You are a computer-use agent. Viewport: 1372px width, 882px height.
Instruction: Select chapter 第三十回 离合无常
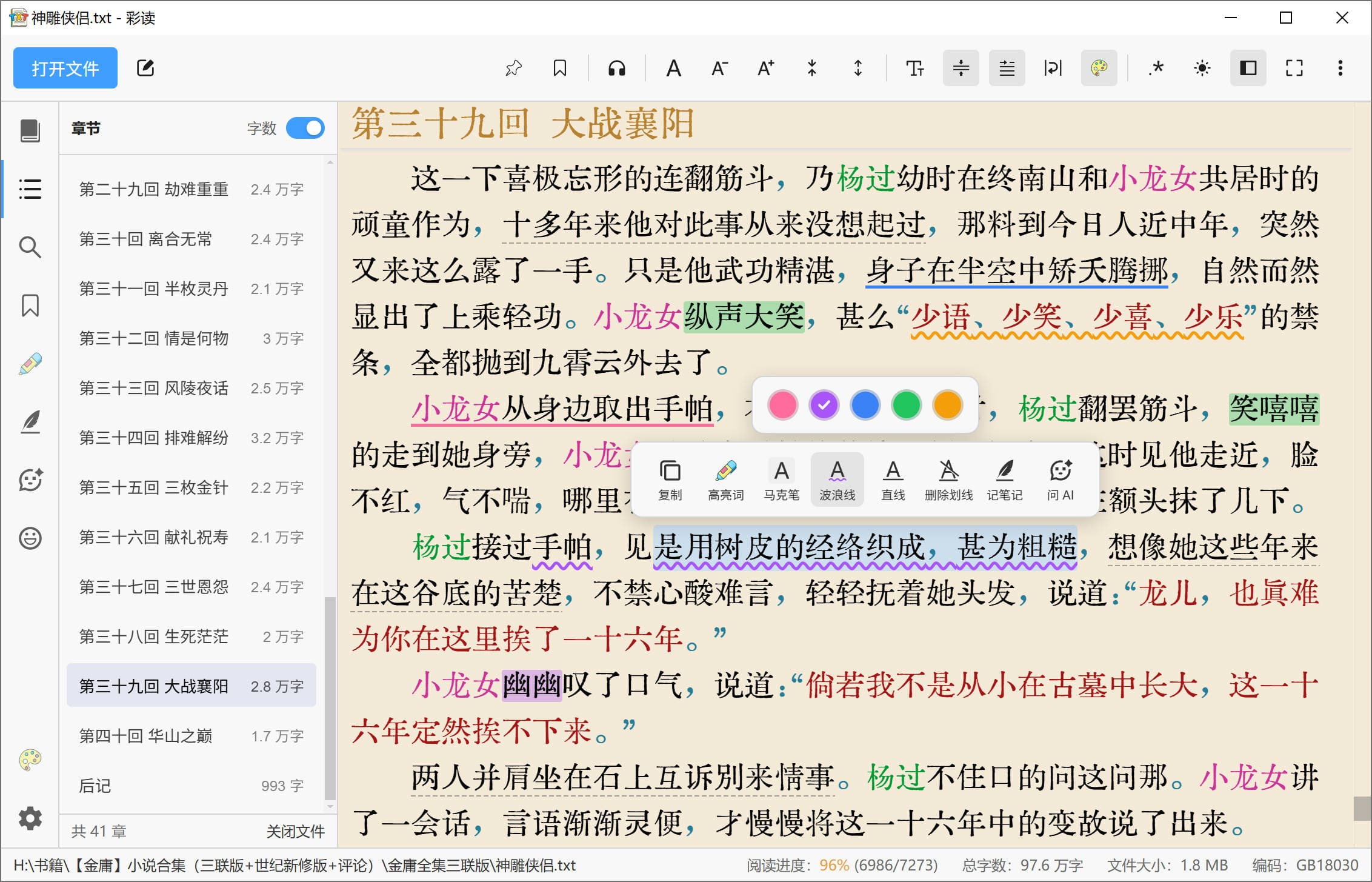point(191,239)
